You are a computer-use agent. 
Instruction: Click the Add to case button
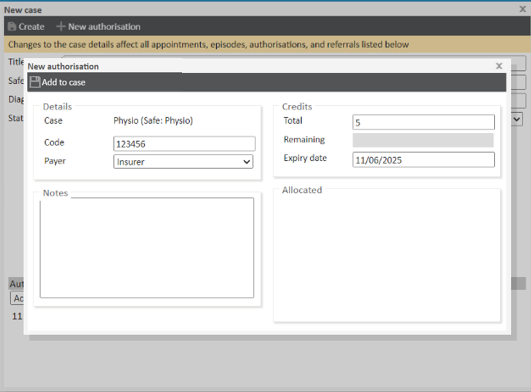point(58,82)
